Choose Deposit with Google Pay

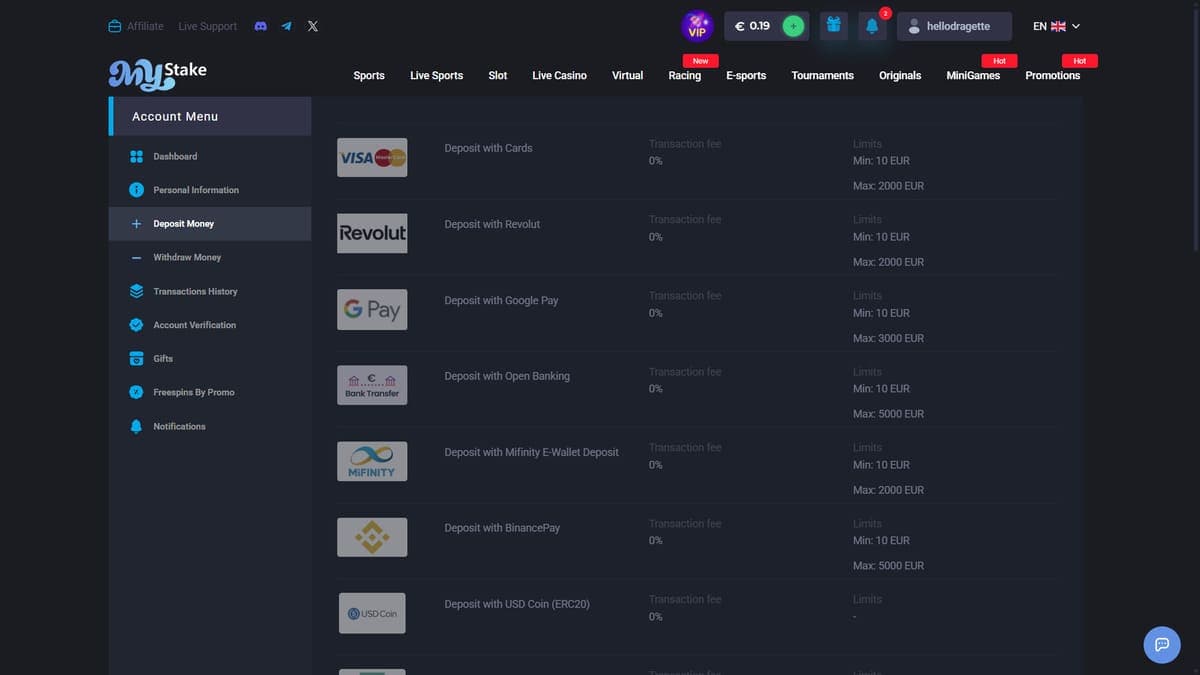[x=501, y=300]
